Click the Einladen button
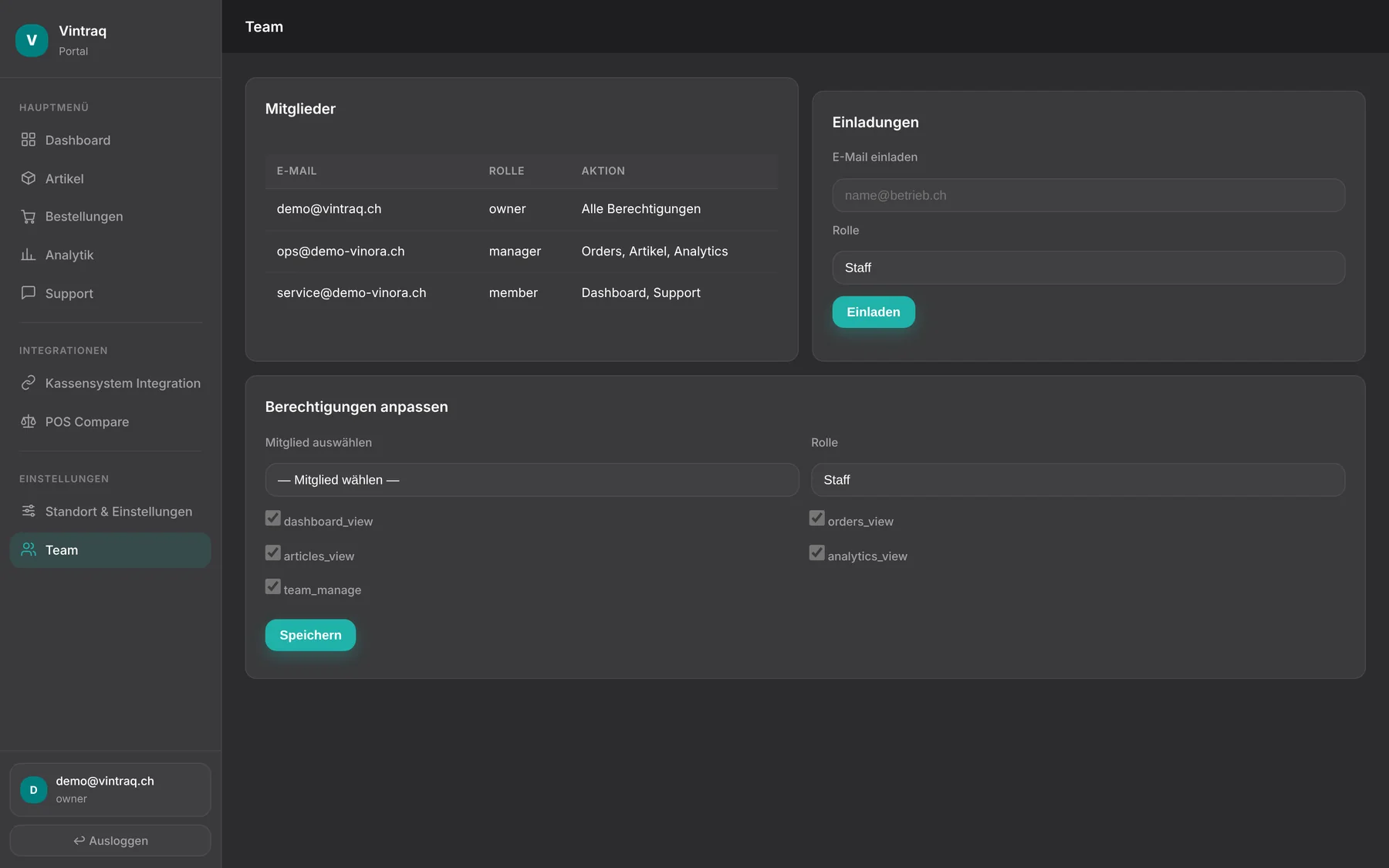 click(x=874, y=312)
